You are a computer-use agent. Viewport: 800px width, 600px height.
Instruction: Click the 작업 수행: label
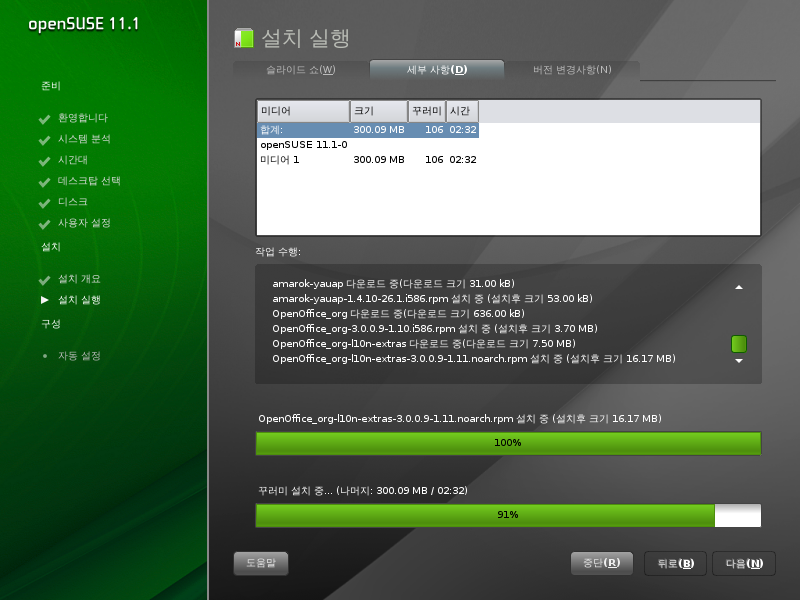tap(278, 252)
